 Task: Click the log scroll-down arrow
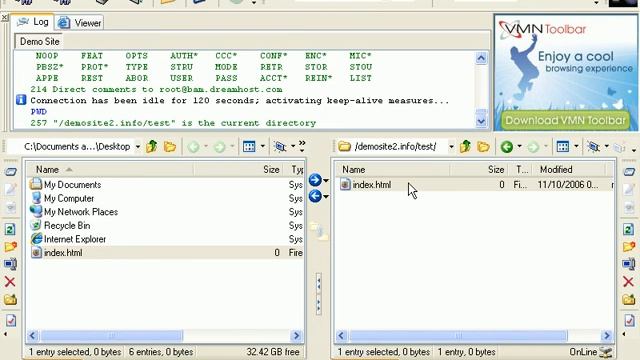[481, 121]
